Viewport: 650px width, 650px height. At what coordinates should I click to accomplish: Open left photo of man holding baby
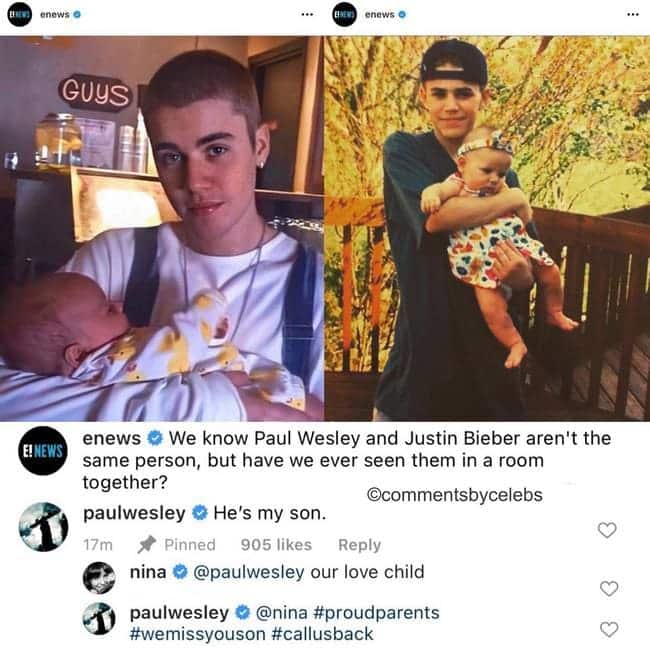coord(162,228)
